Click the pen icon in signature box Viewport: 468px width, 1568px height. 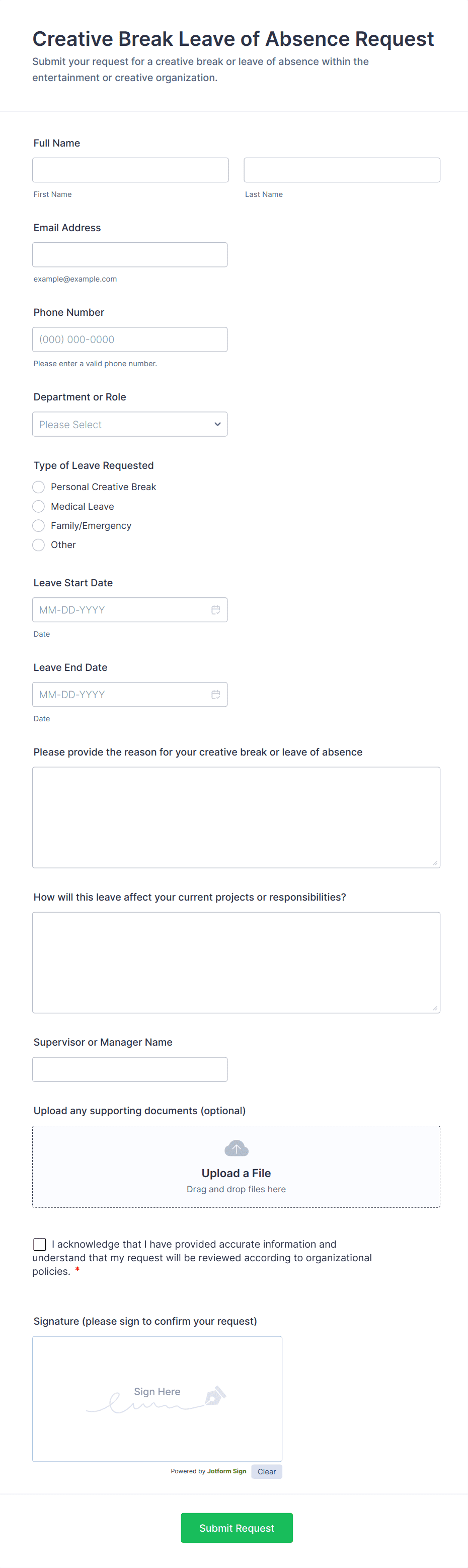(x=215, y=1395)
